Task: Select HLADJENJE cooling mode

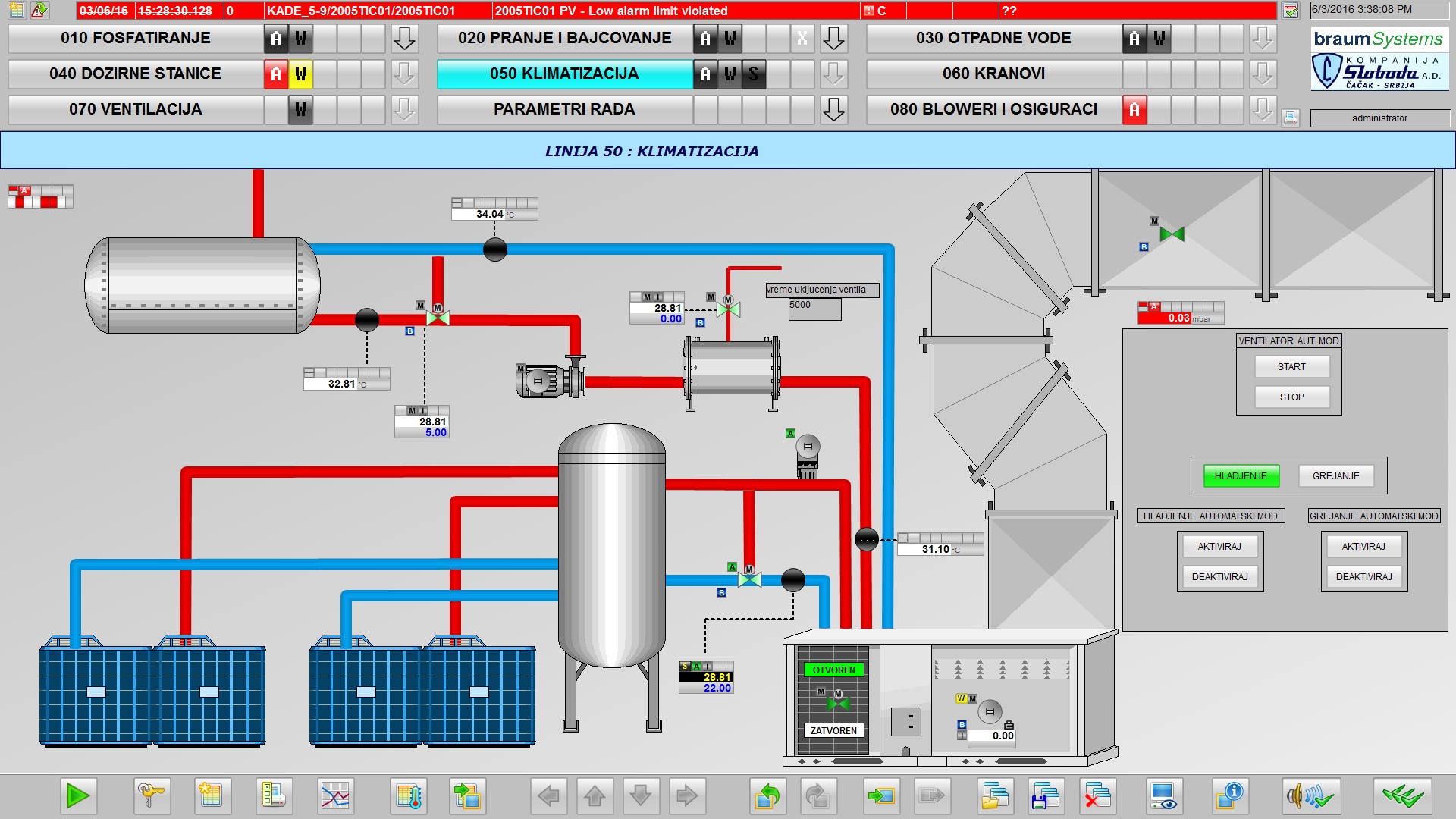Action: tap(1241, 476)
